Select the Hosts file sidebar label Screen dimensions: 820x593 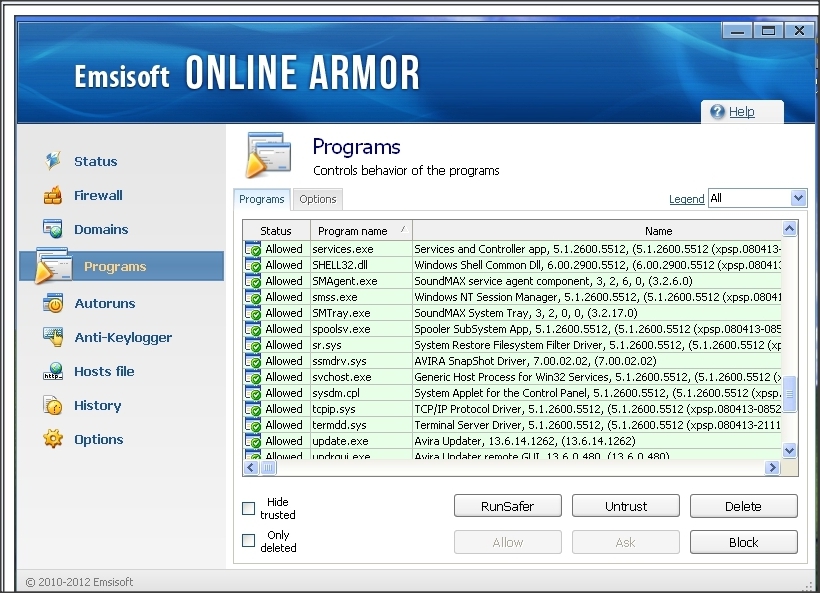pyautogui.click(x=104, y=371)
